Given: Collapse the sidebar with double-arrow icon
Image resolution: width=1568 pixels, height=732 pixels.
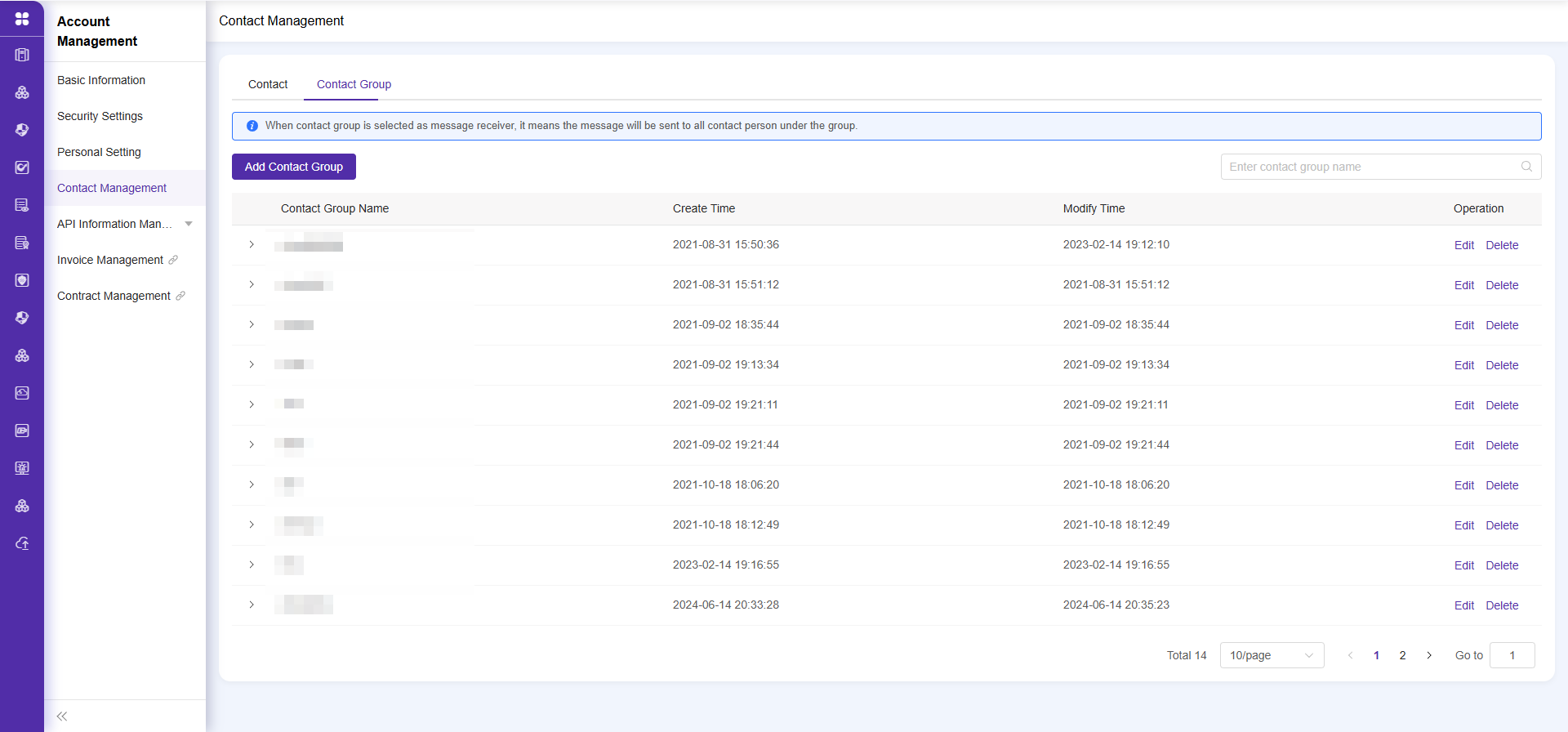Looking at the screenshot, I should (62, 716).
